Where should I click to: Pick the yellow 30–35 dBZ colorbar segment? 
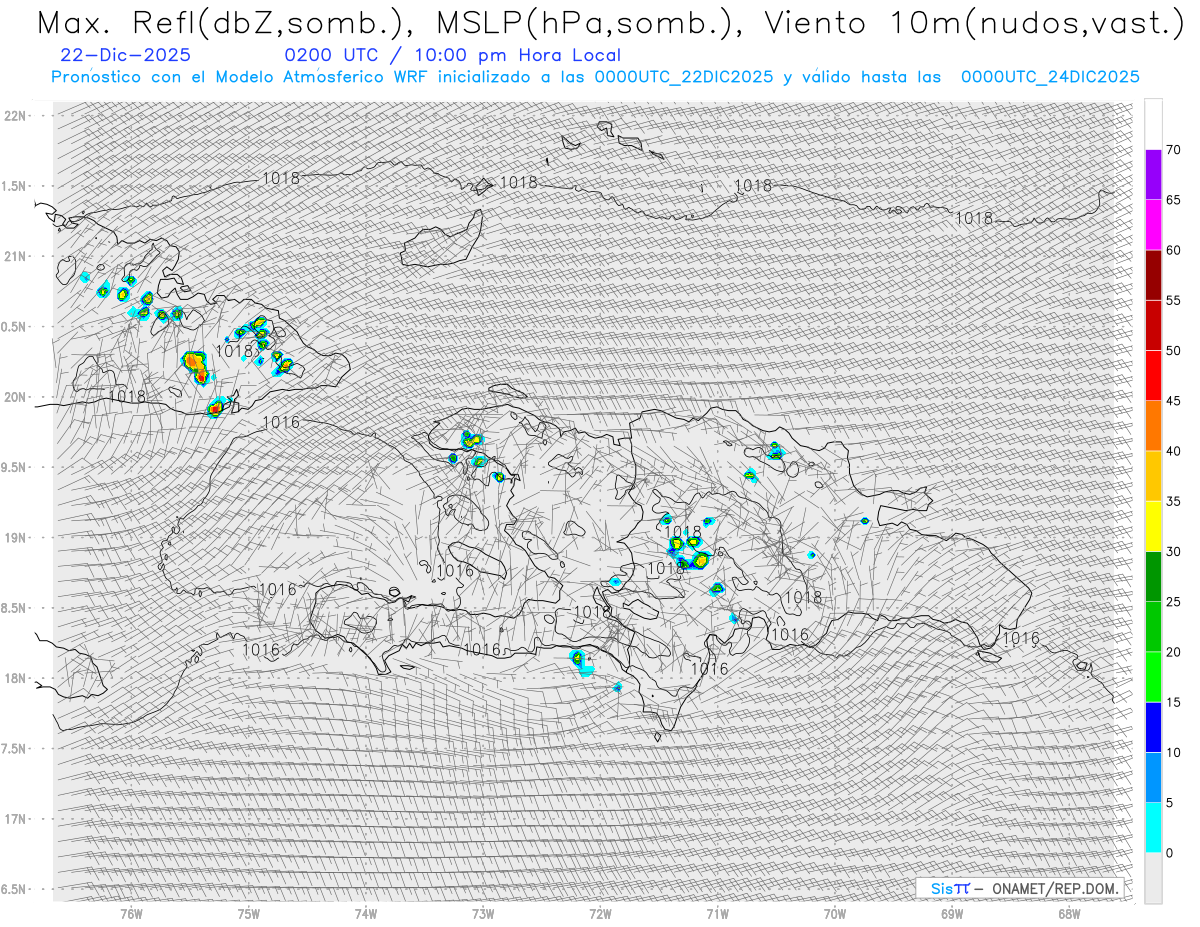[x=1153, y=526]
